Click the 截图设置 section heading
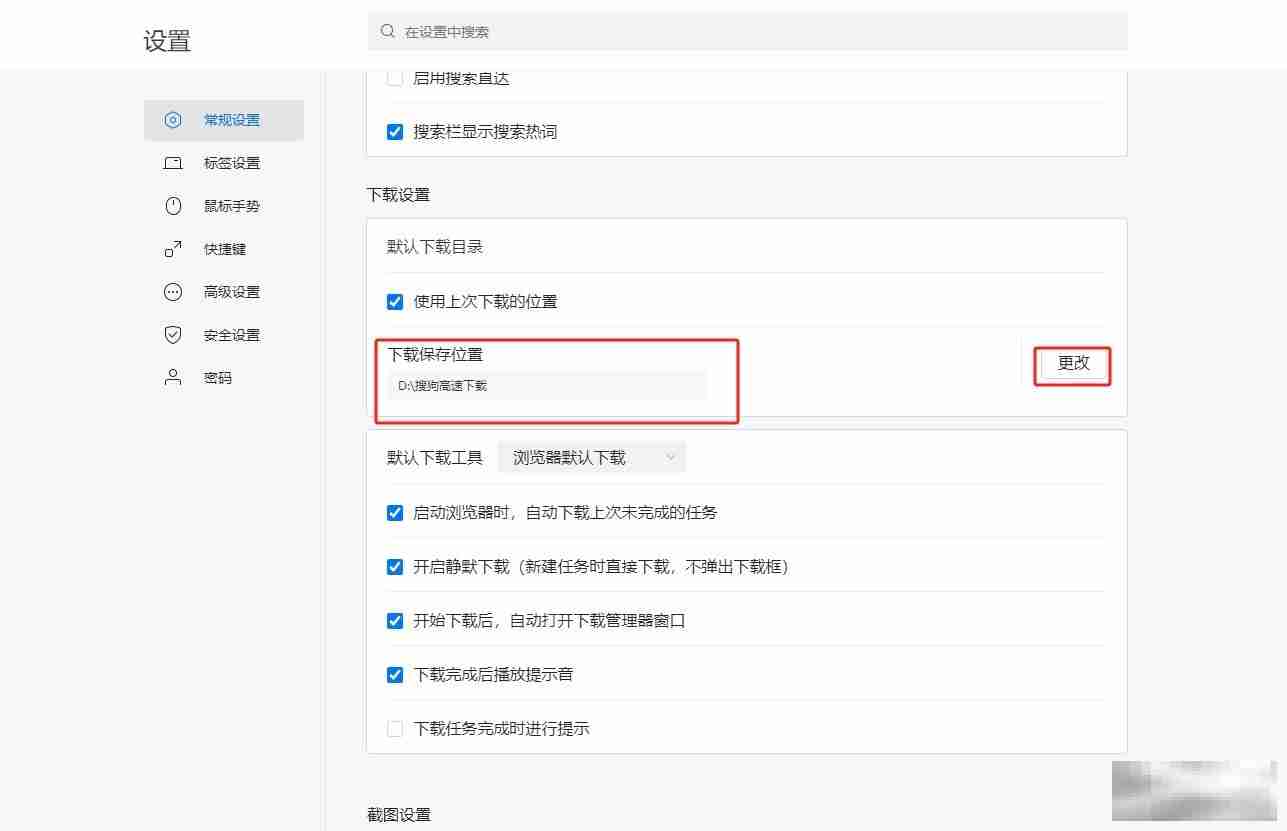 398,815
